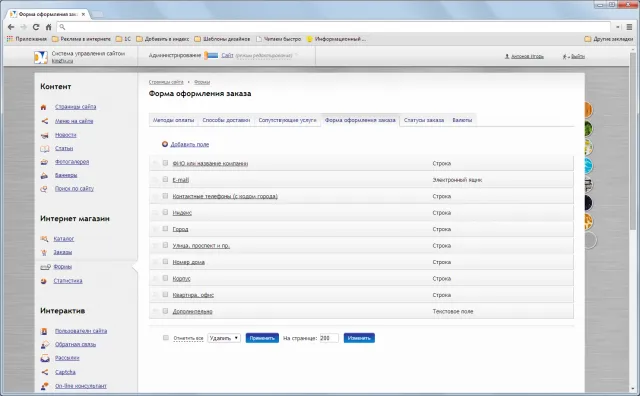Viewport: 640px width, 396px height.
Task: Click the icon beside Captcha
Action: click(44, 372)
